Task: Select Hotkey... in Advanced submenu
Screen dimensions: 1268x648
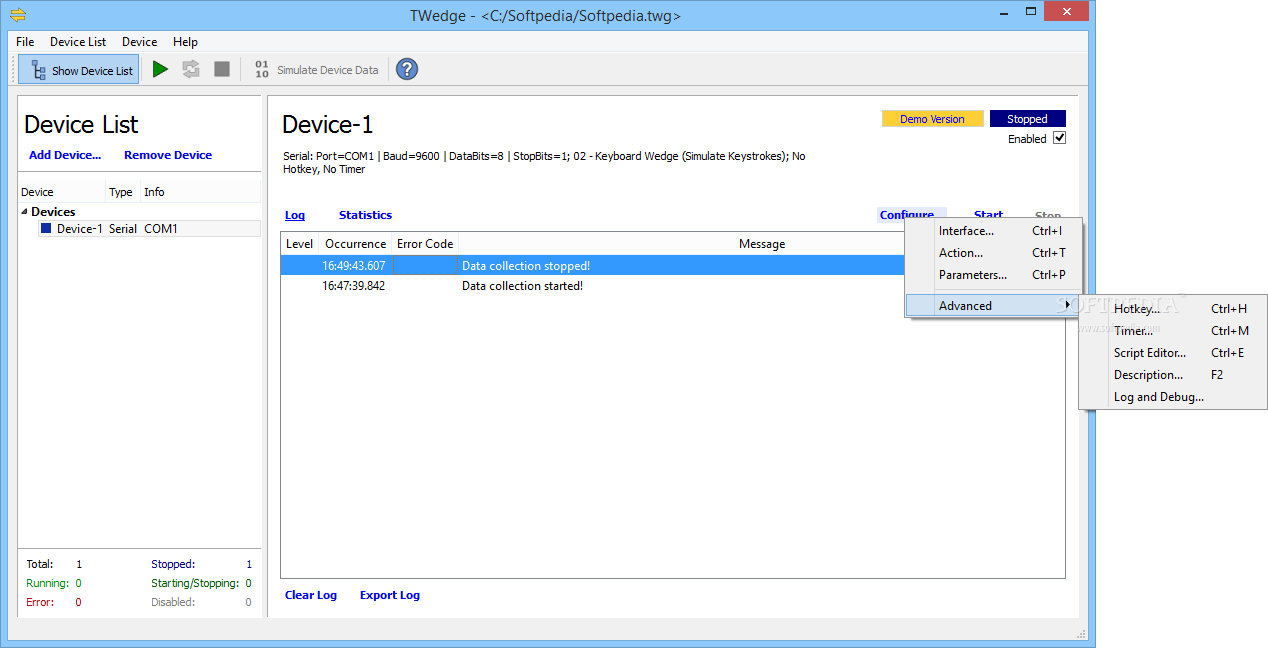Action: pyautogui.click(x=1172, y=309)
